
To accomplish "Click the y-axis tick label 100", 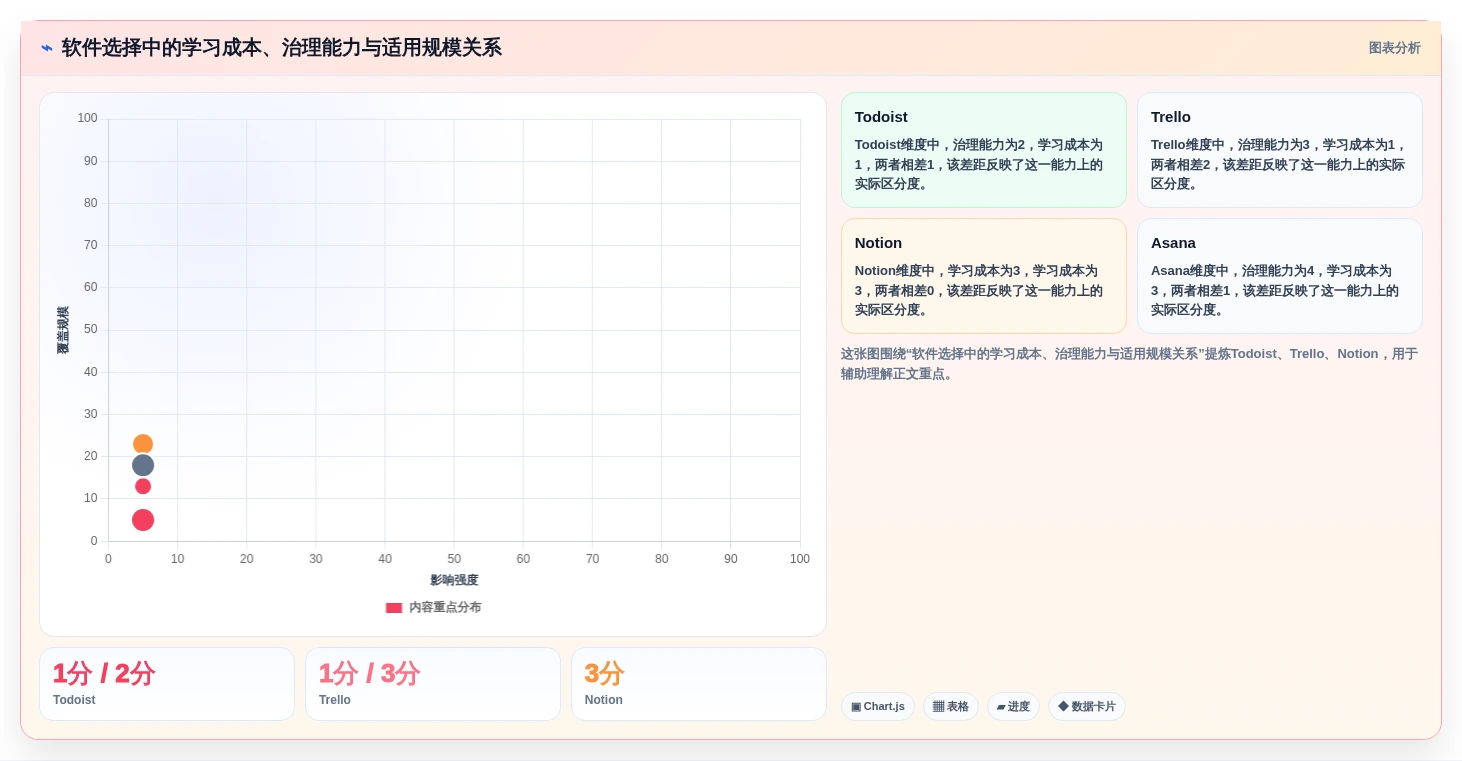I will (x=87, y=118).
